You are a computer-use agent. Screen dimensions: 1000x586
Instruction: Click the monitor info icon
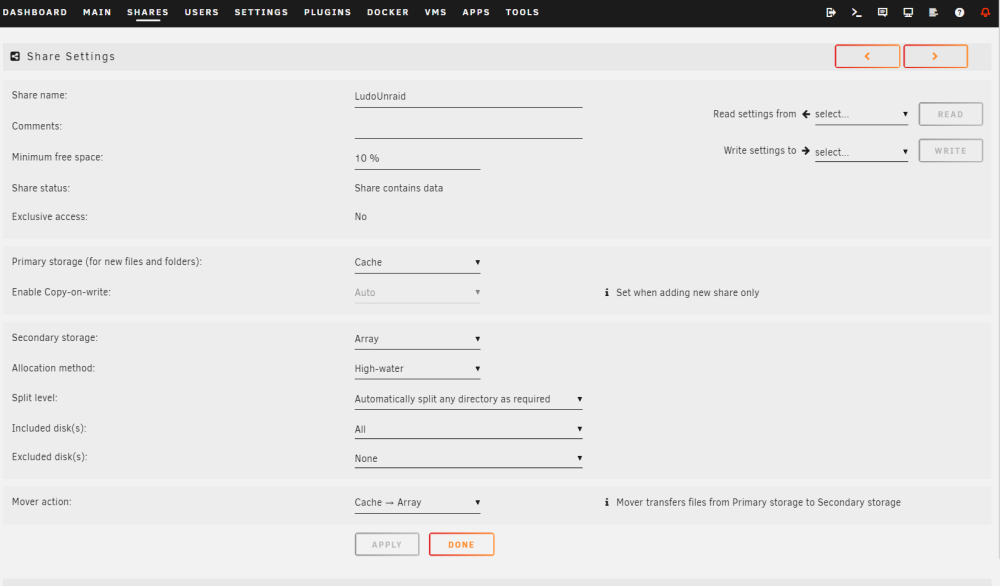pyautogui.click(x=908, y=12)
